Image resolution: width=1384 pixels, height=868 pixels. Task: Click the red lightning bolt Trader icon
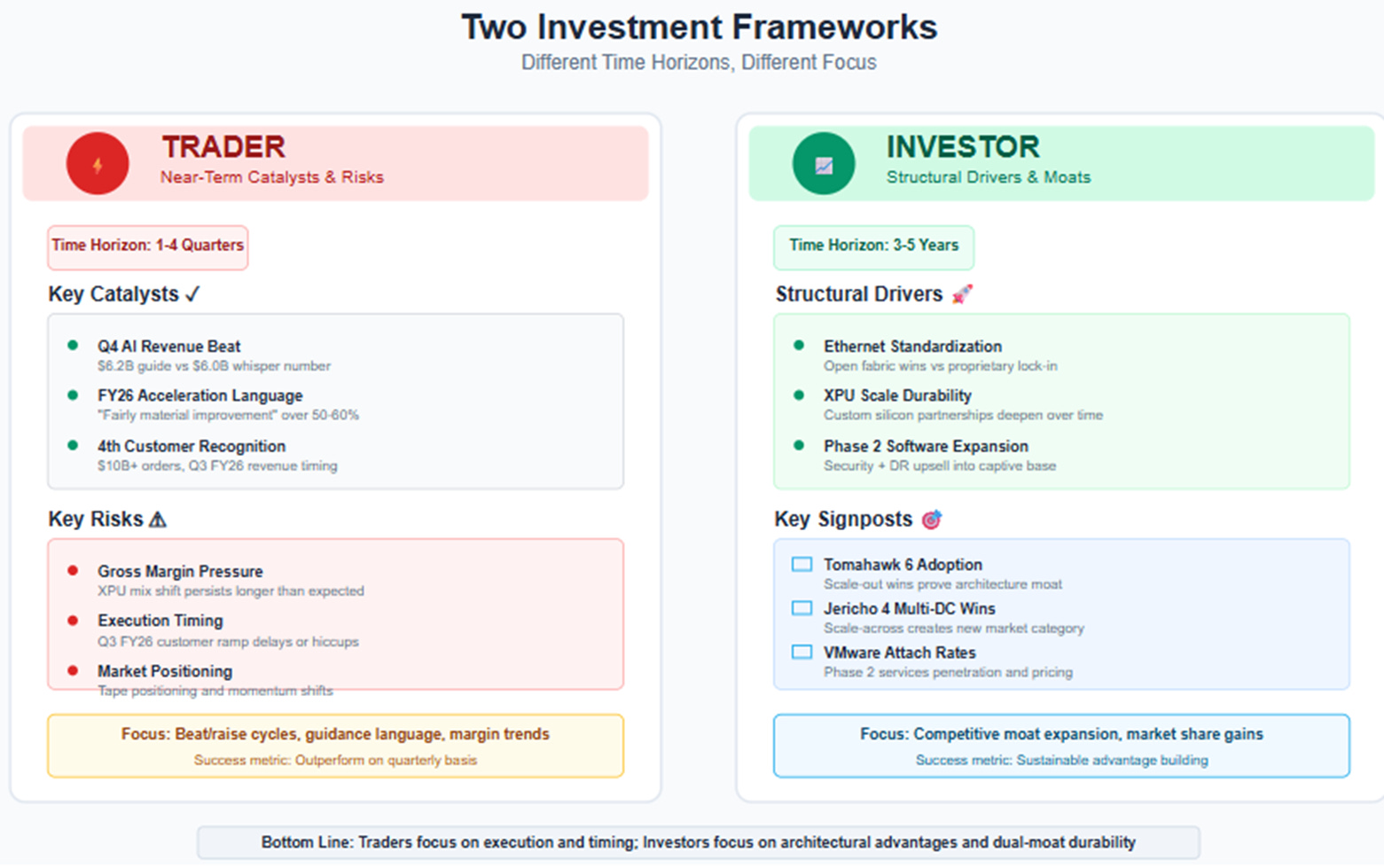(98, 164)
